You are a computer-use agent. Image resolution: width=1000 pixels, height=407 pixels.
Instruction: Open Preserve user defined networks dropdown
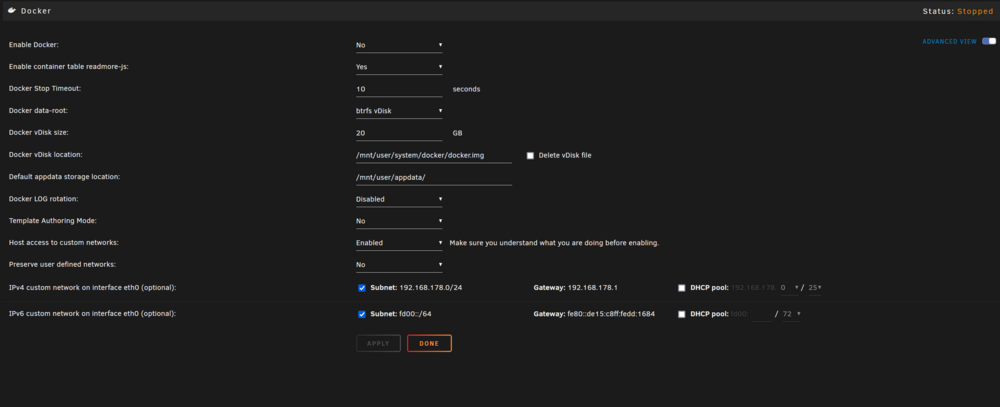pyautogui.click(x=399, y=265)
